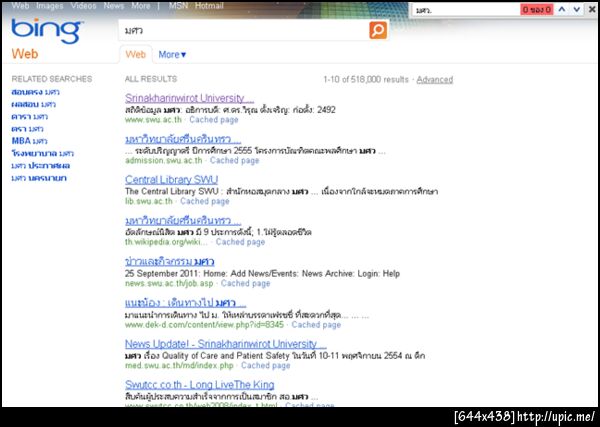Open Web in top navigation bar

(x=20, y=6)
